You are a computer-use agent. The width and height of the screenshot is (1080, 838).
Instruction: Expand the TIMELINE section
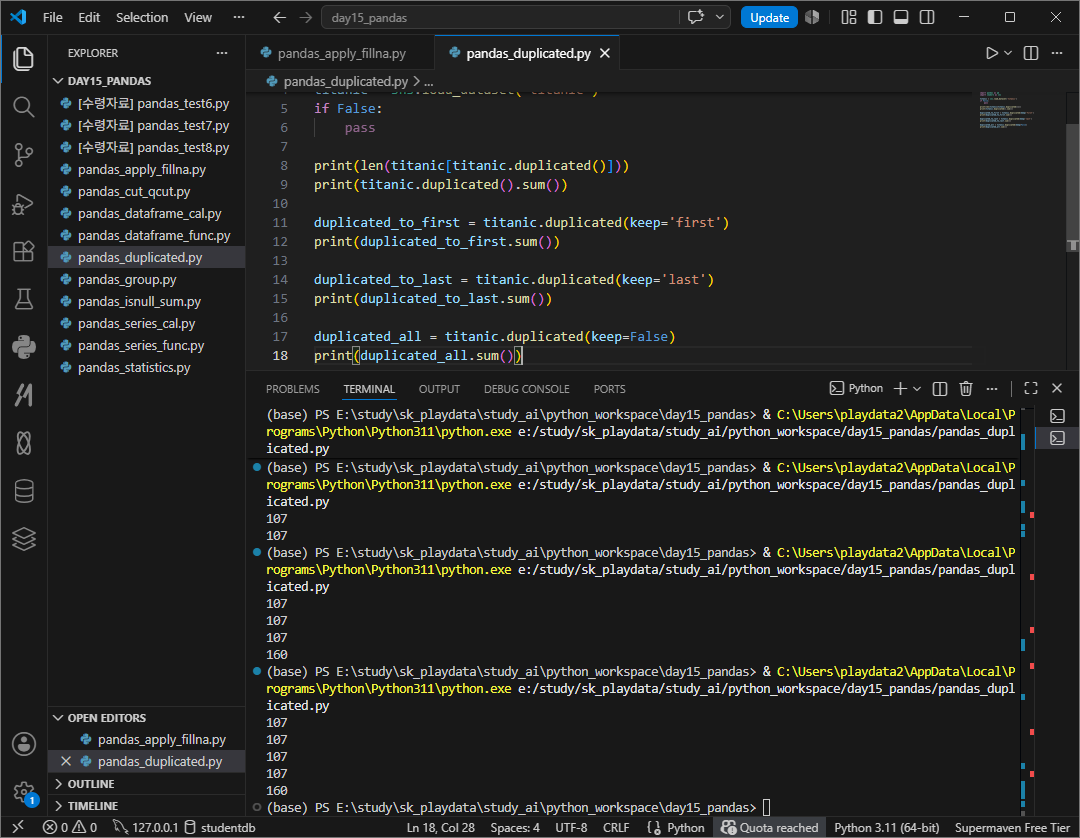tap(92, 806)
